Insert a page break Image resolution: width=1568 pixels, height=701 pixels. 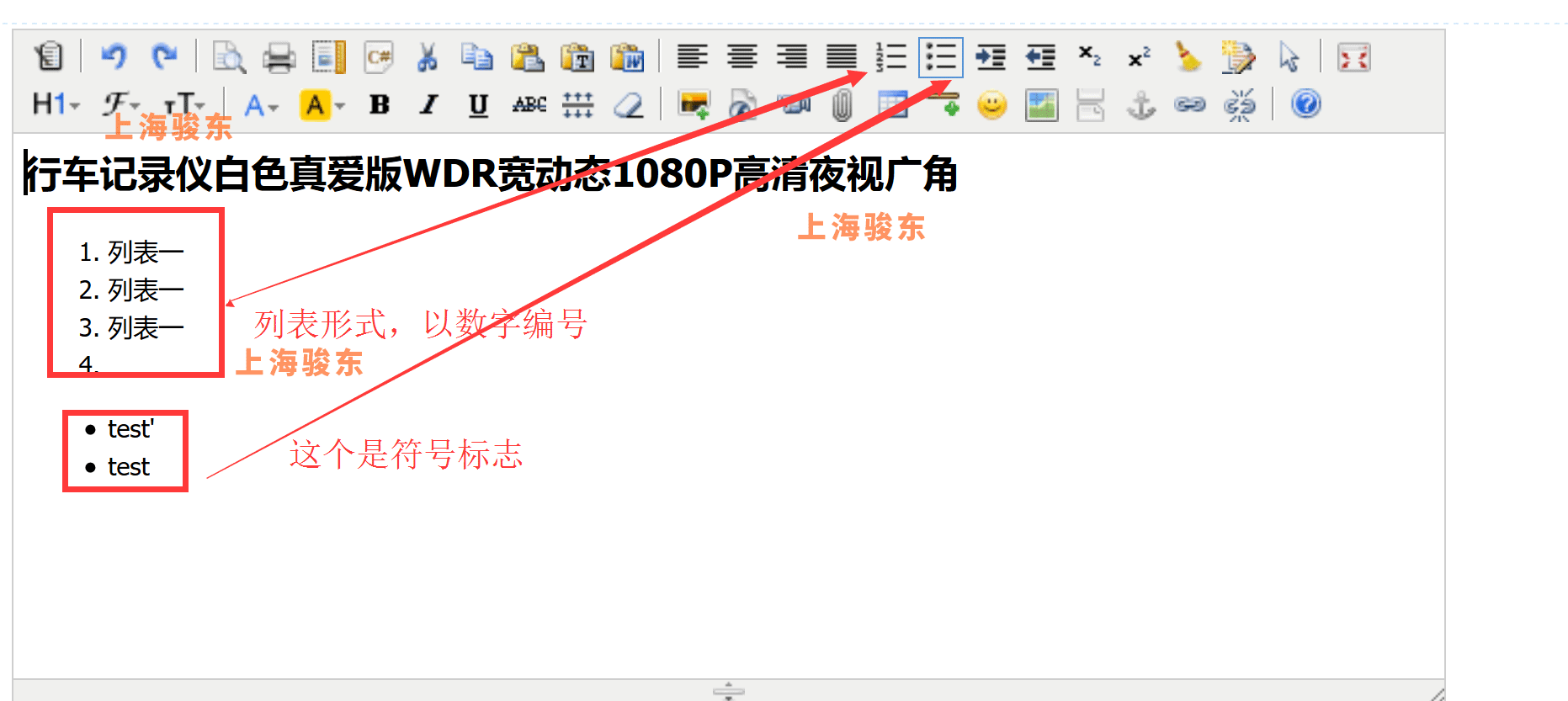coord(1091,105)
